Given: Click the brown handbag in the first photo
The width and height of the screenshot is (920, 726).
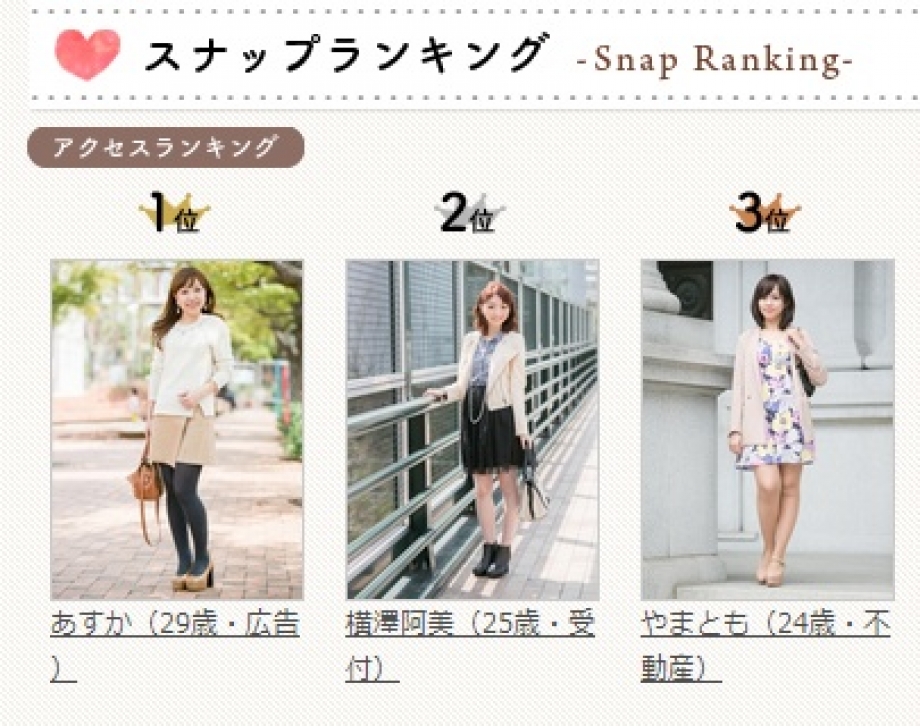Looking at the screenshot, I should [x=146, y=481].
